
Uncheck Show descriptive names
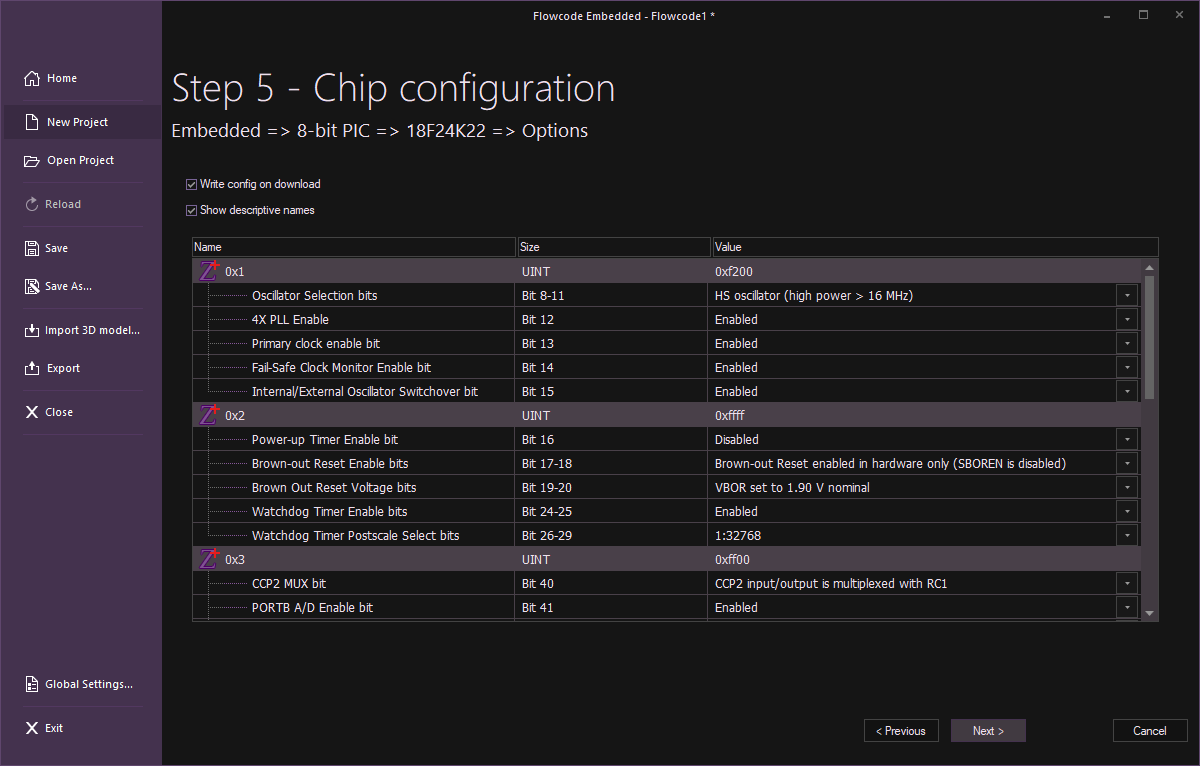191,210
